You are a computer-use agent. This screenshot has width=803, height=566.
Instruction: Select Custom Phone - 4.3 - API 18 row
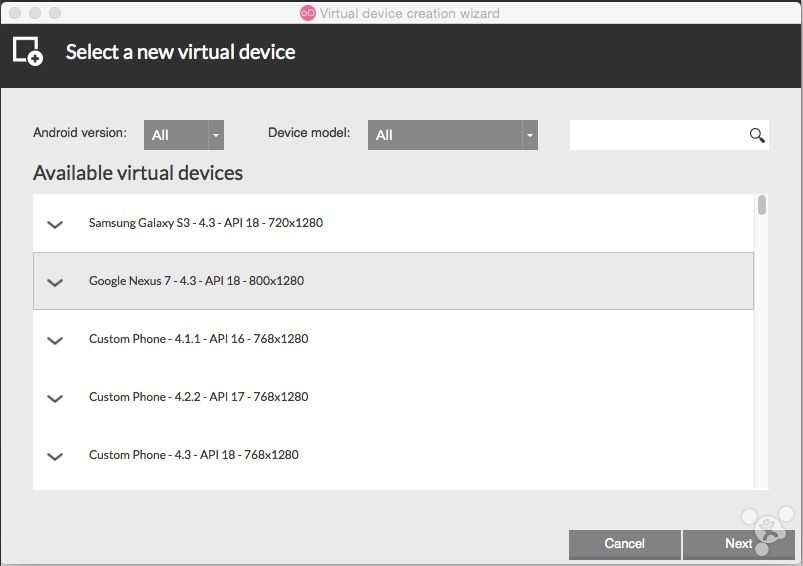(x=393, y=454)
